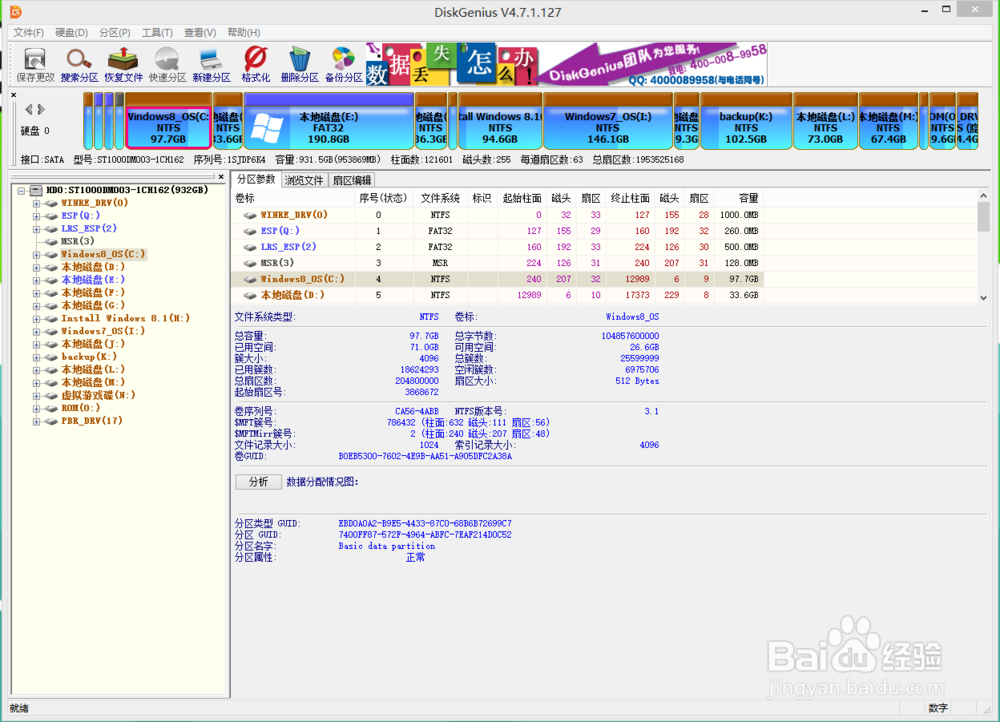Image resolution: width=1000 pixels, height=722 pixels.
Task: Click the 格式化 (Format) toolbar icon
Action: (254, 62)
